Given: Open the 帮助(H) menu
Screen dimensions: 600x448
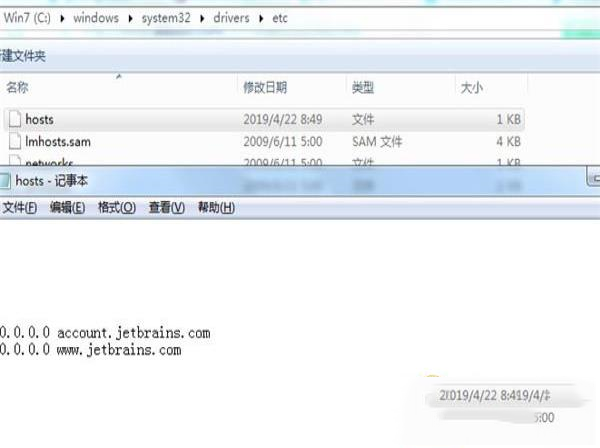Looking at the screenshot, I should pyautogui.click(x=215, y=208).
